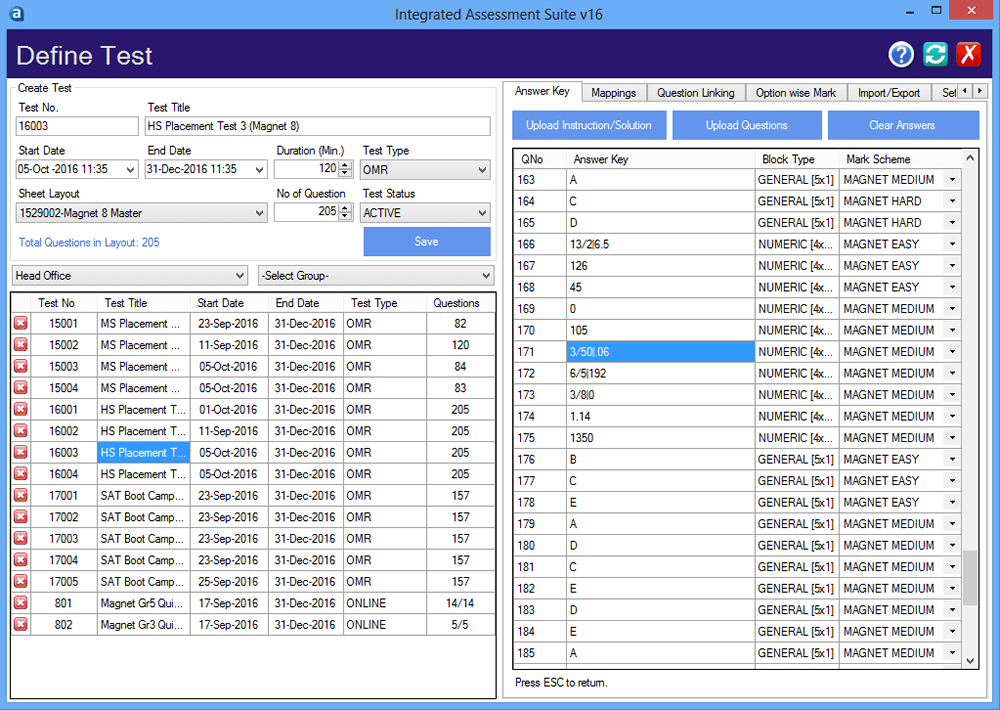Click the Clear Answers button
This screenshot has height=710, width=1000.
[x=902, y=125]
